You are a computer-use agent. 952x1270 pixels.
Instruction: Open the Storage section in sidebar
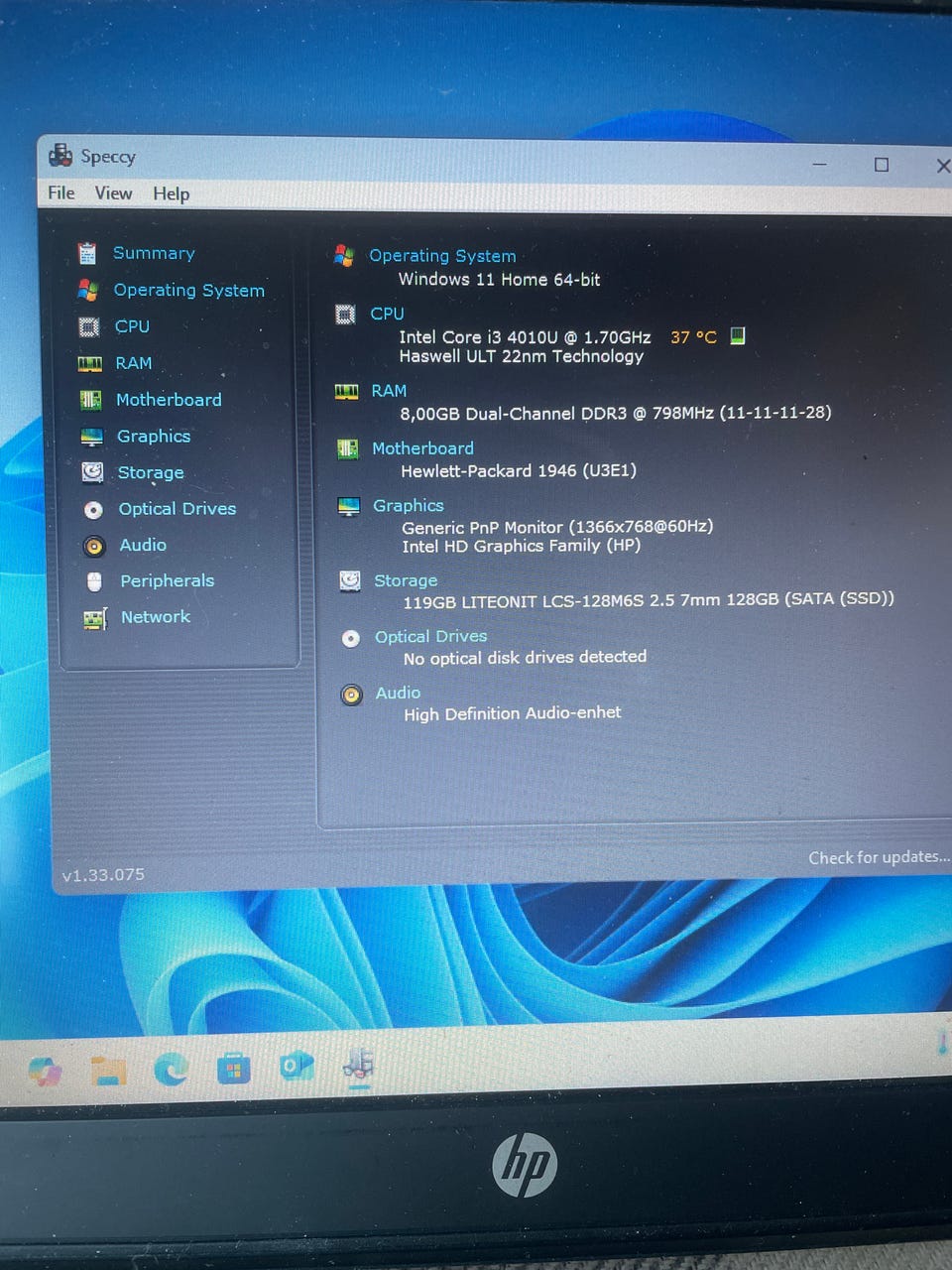pos(151,473)
